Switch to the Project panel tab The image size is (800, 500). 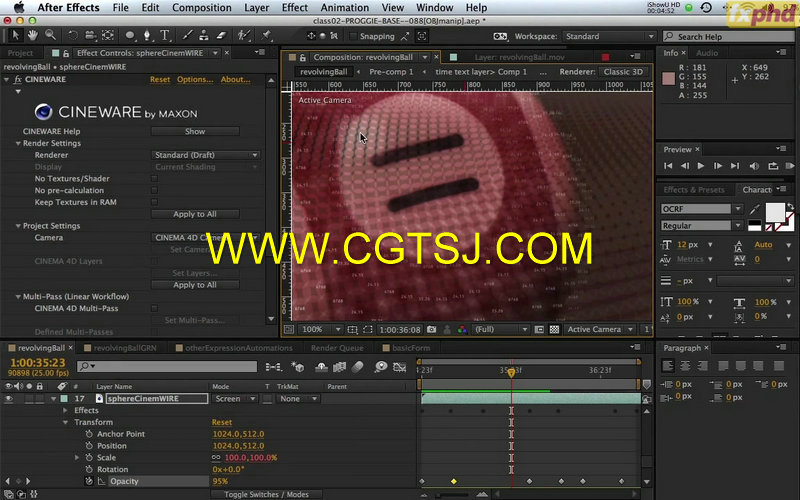coord(20,53)
